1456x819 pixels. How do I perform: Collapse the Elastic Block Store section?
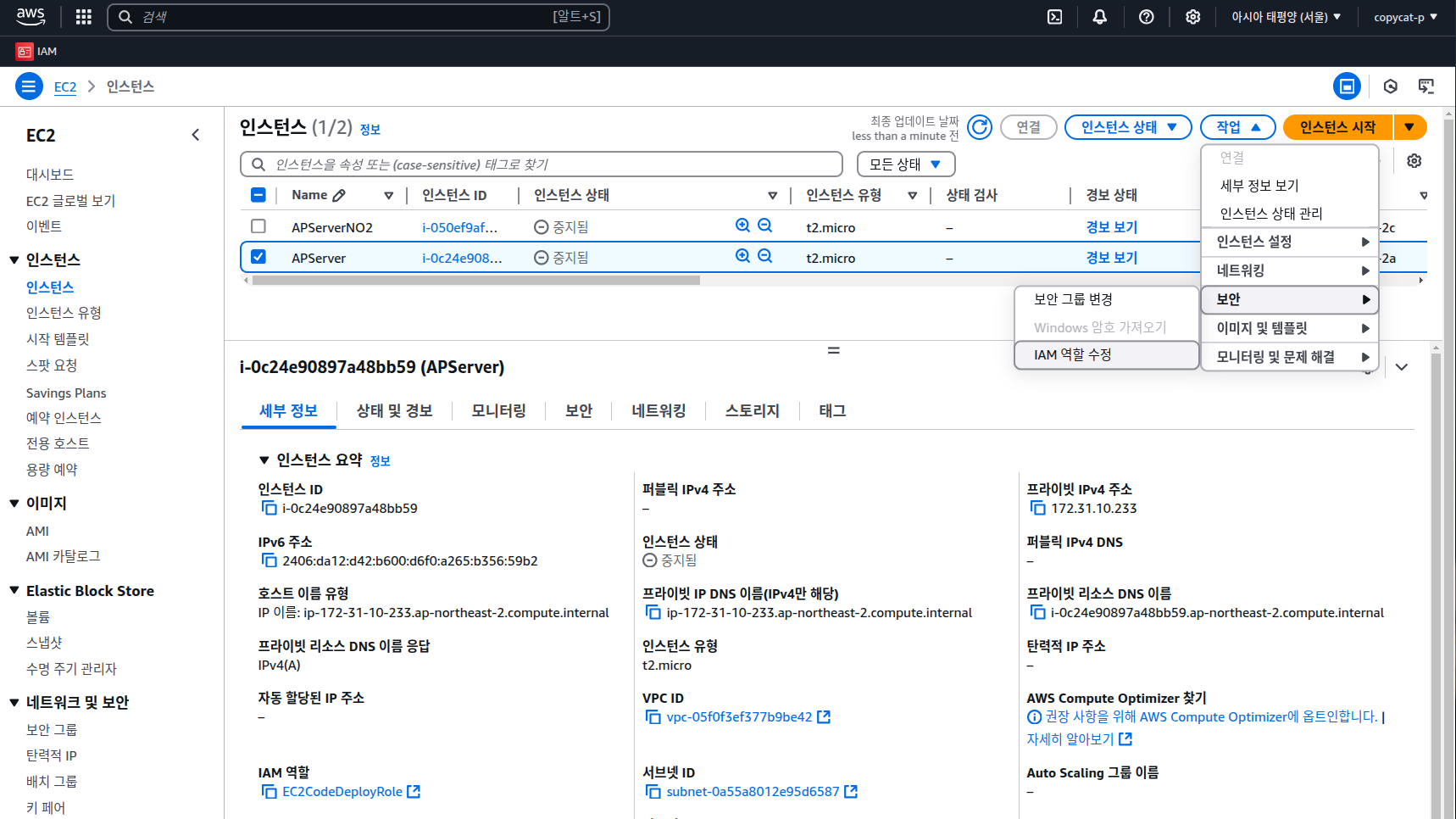pos(14,591)
